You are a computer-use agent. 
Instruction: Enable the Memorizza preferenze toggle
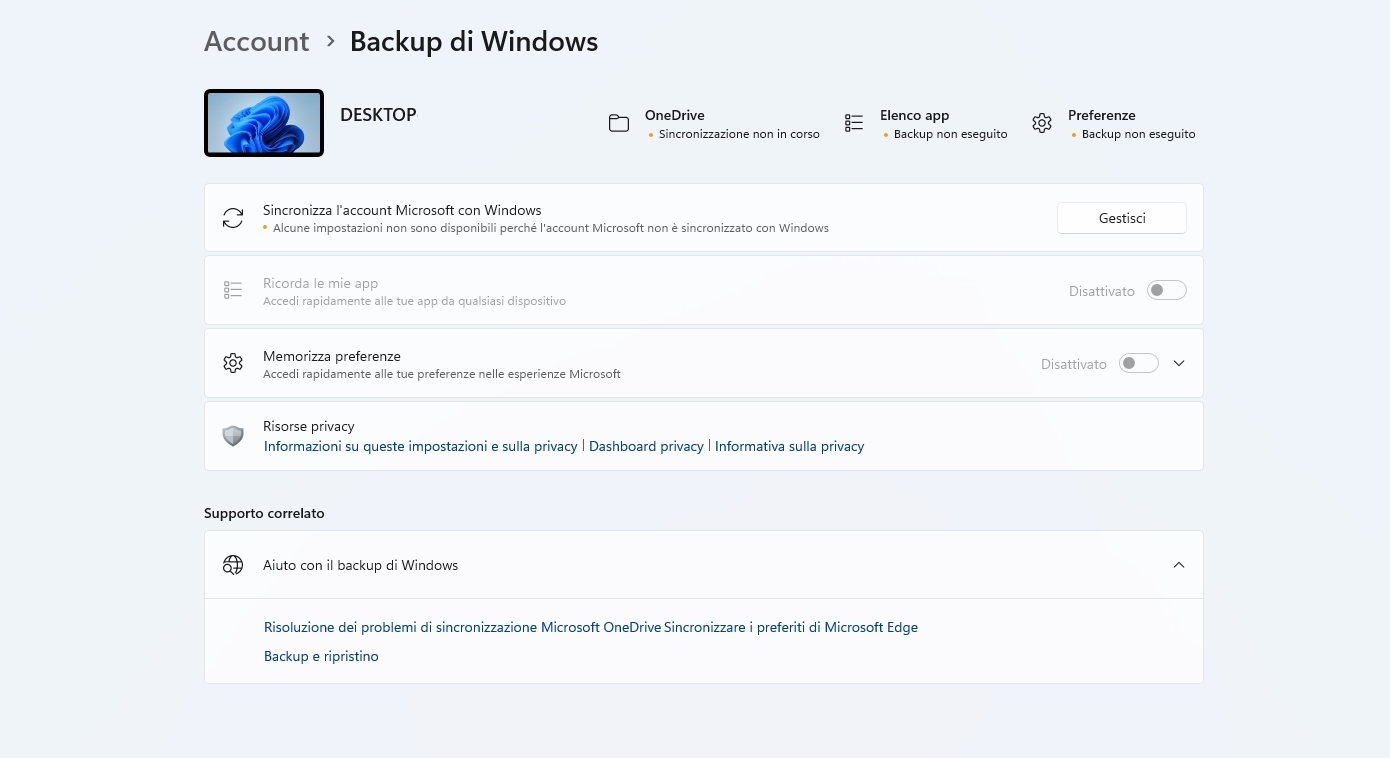[1138, 363]
